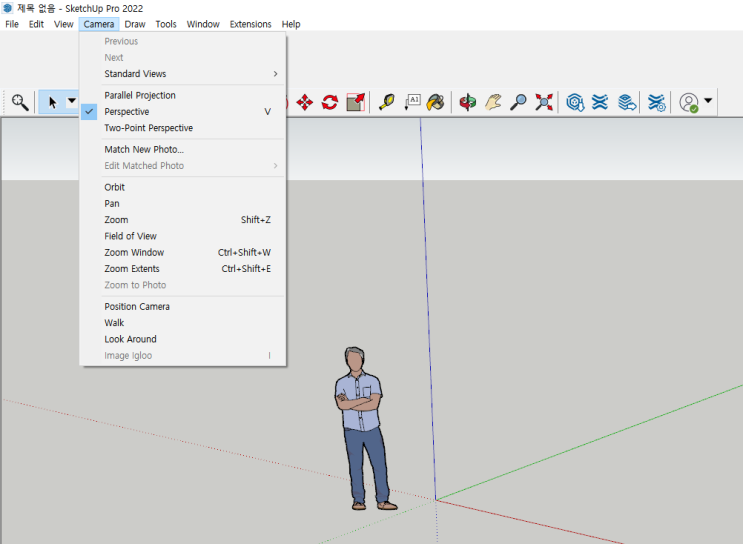Click the green axis line
743x544 pixels.
pos(590,442)
